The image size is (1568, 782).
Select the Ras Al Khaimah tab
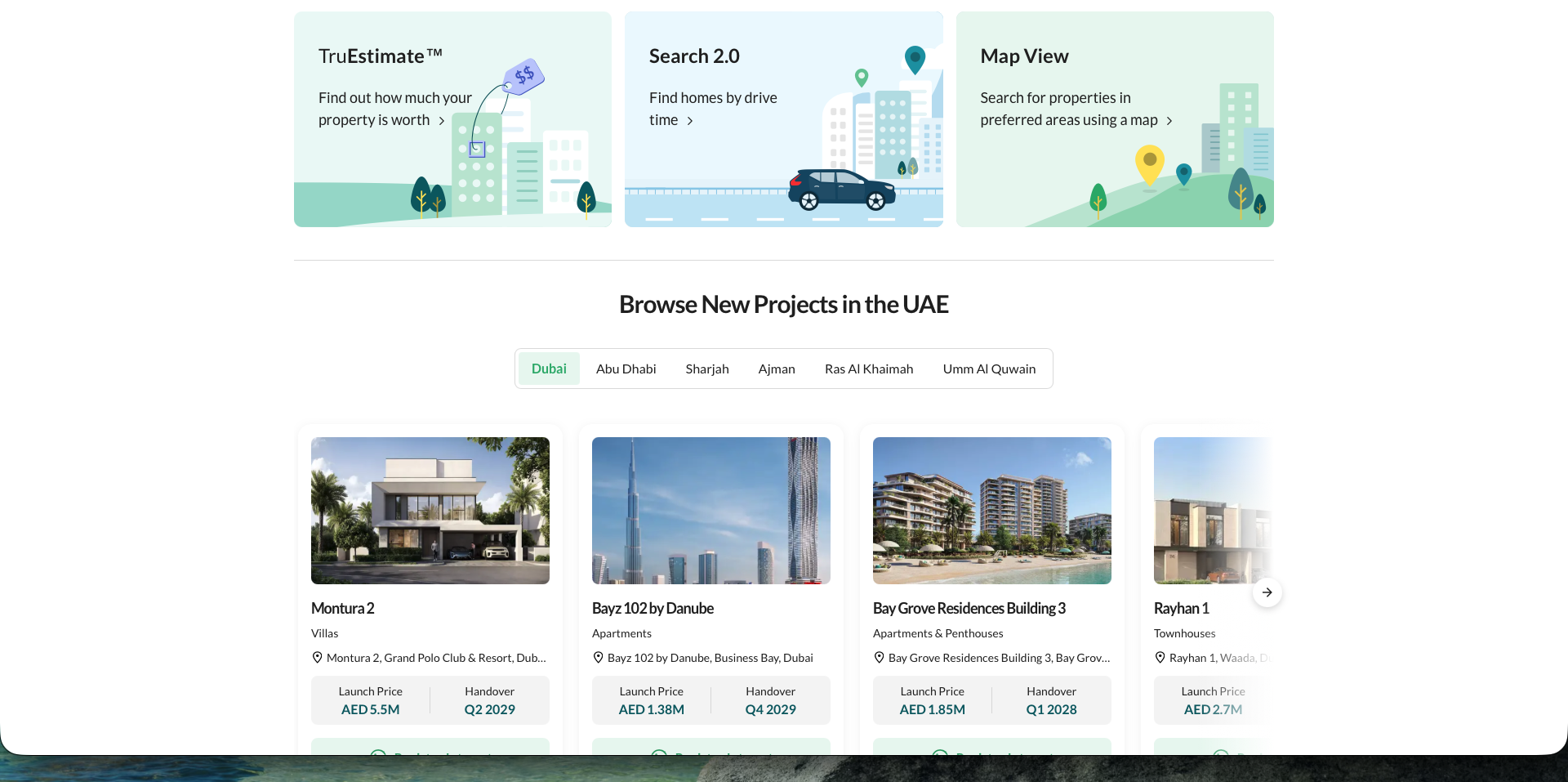[869, 369]
